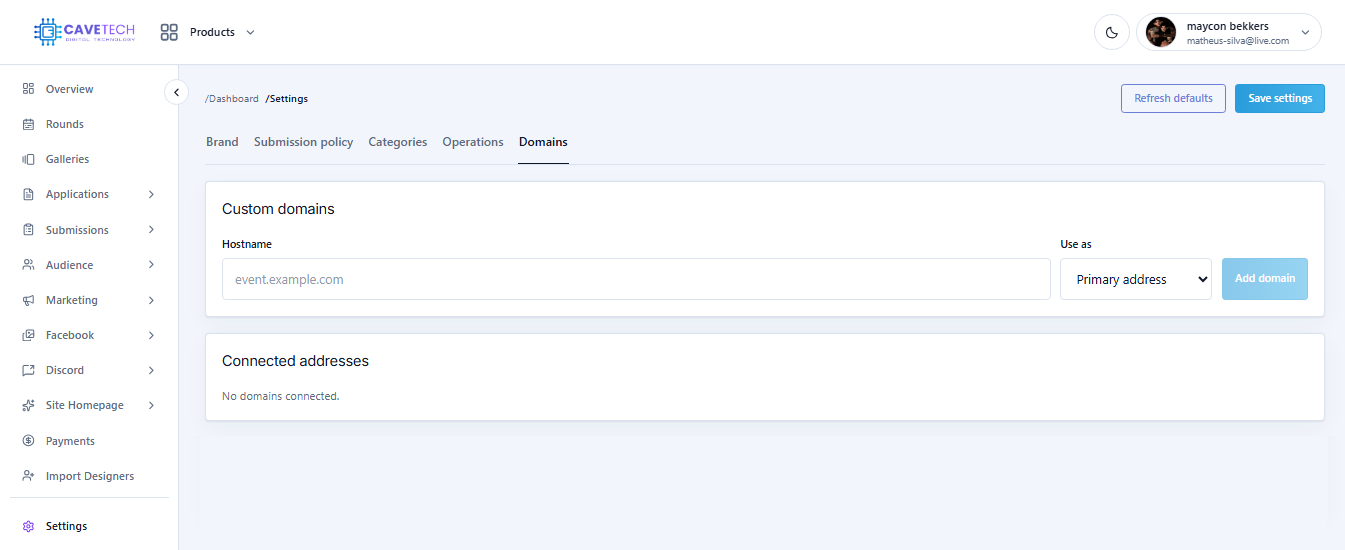Collapse the sidebar with the arrow button
The height and width of the screenshot is (550, 1345).
point(176,92)
